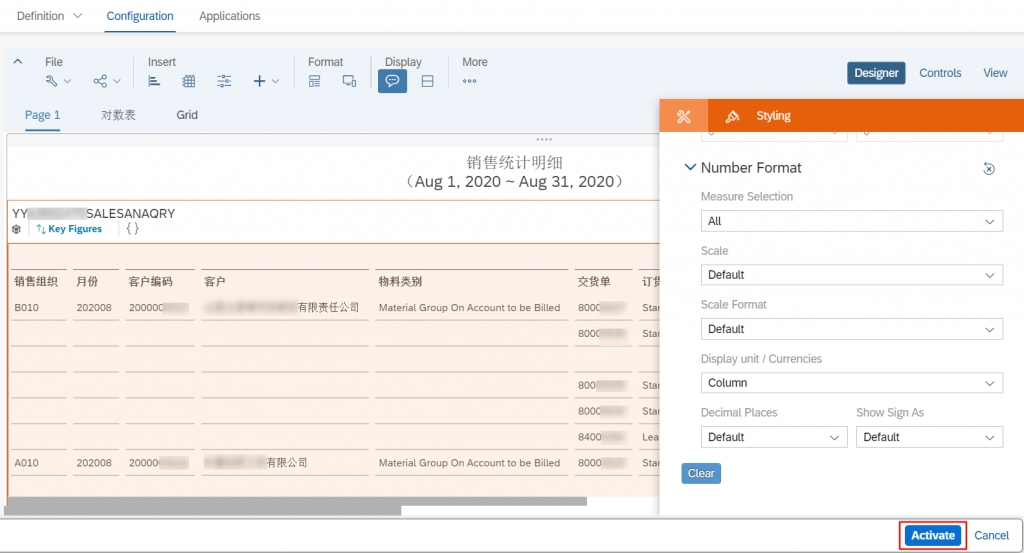Screen dimensions: 1024x553
Task: Select the 月份 column header
Action: pos(87,281)
